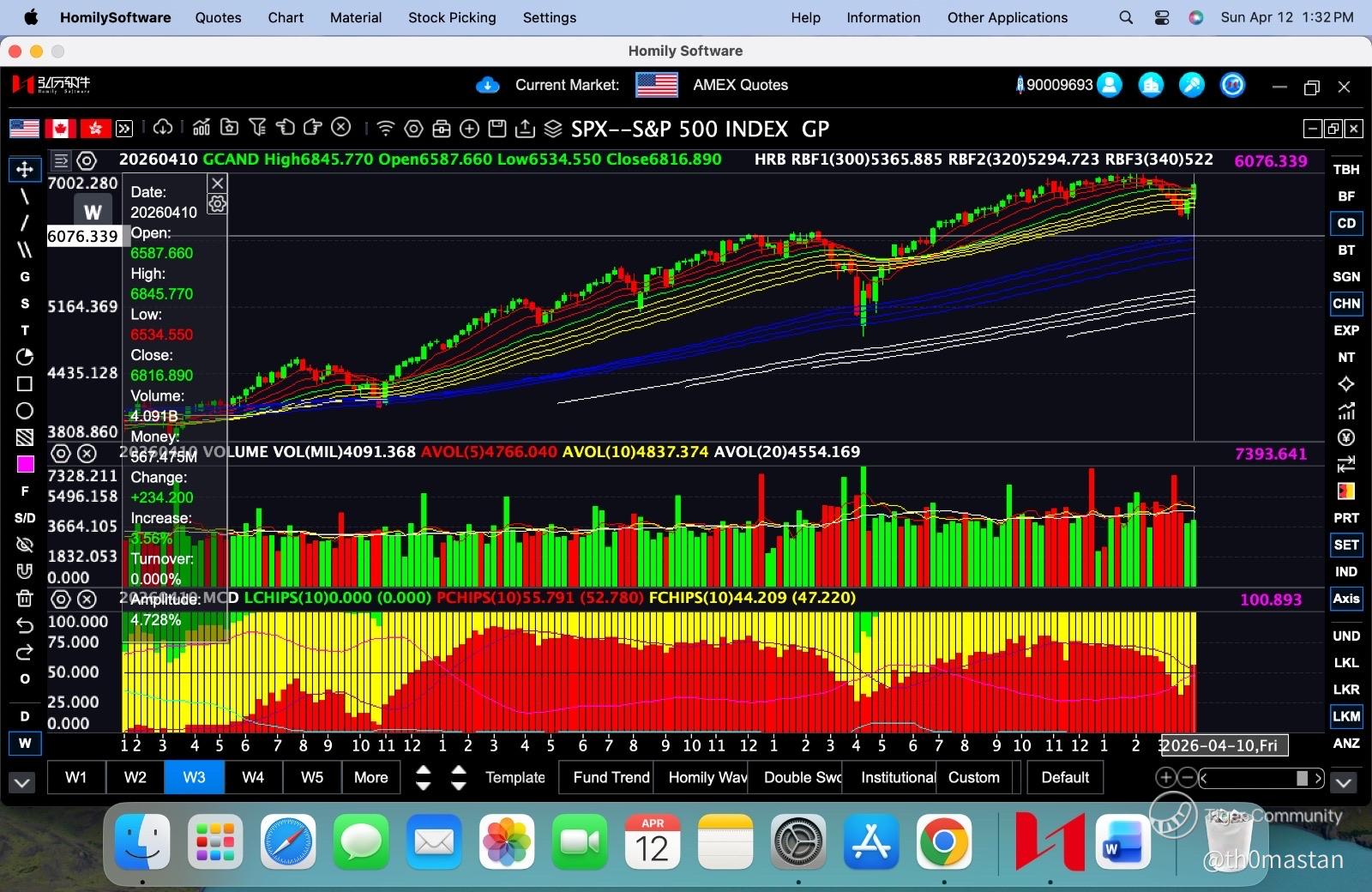Viewport: 1372px width, 892px height.
Task: Toggle the Axis button in right sidebar
Action: (x=1346, y=599)
